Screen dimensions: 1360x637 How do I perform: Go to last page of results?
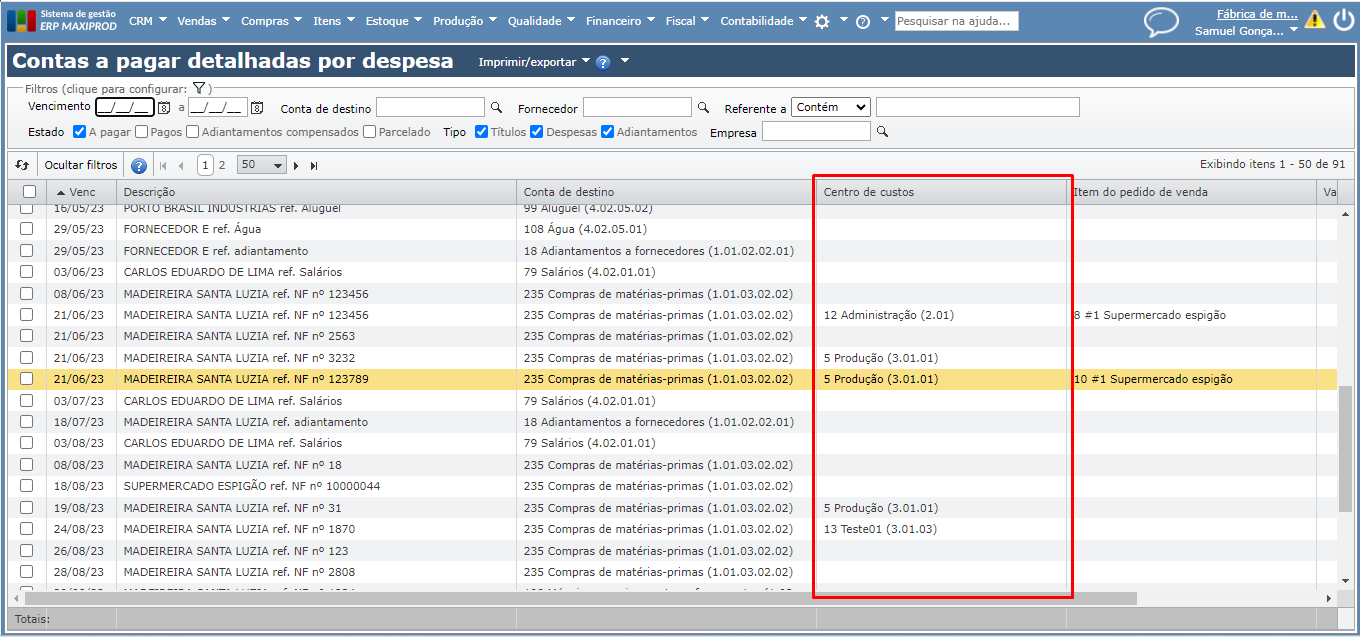(314, 165)
